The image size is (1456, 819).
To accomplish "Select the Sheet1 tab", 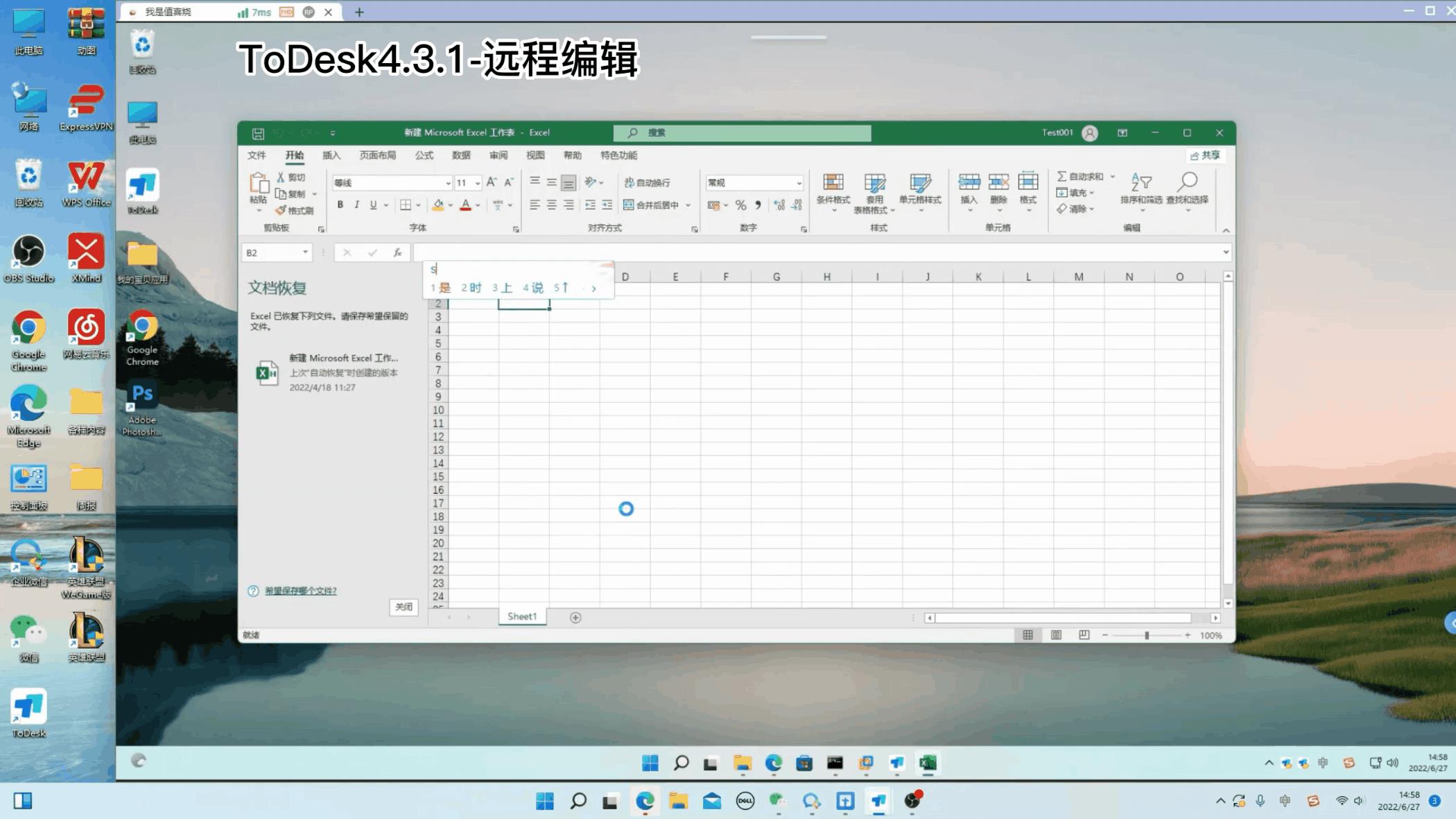I will [x=522, y=617].
